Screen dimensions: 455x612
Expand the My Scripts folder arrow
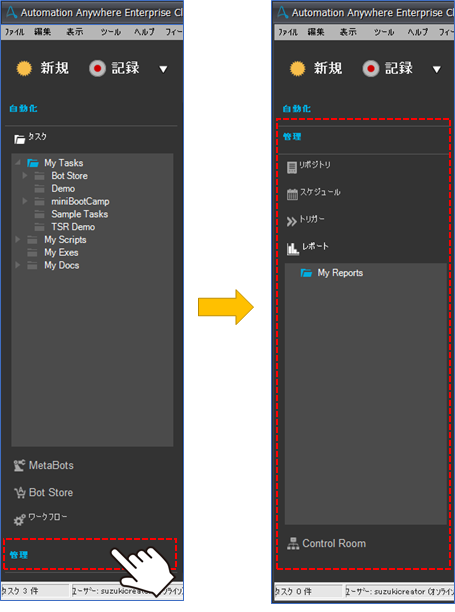[17, 239]
